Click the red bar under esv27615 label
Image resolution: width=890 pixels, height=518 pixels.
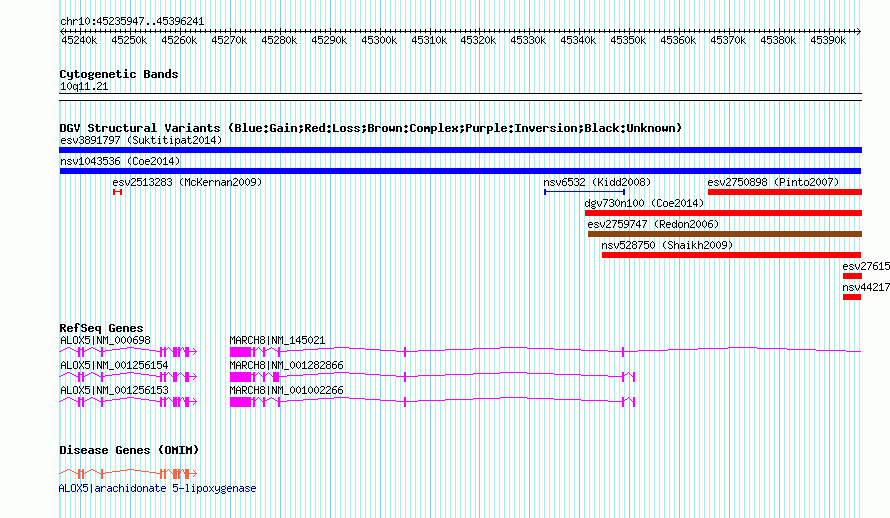point(853,276)
